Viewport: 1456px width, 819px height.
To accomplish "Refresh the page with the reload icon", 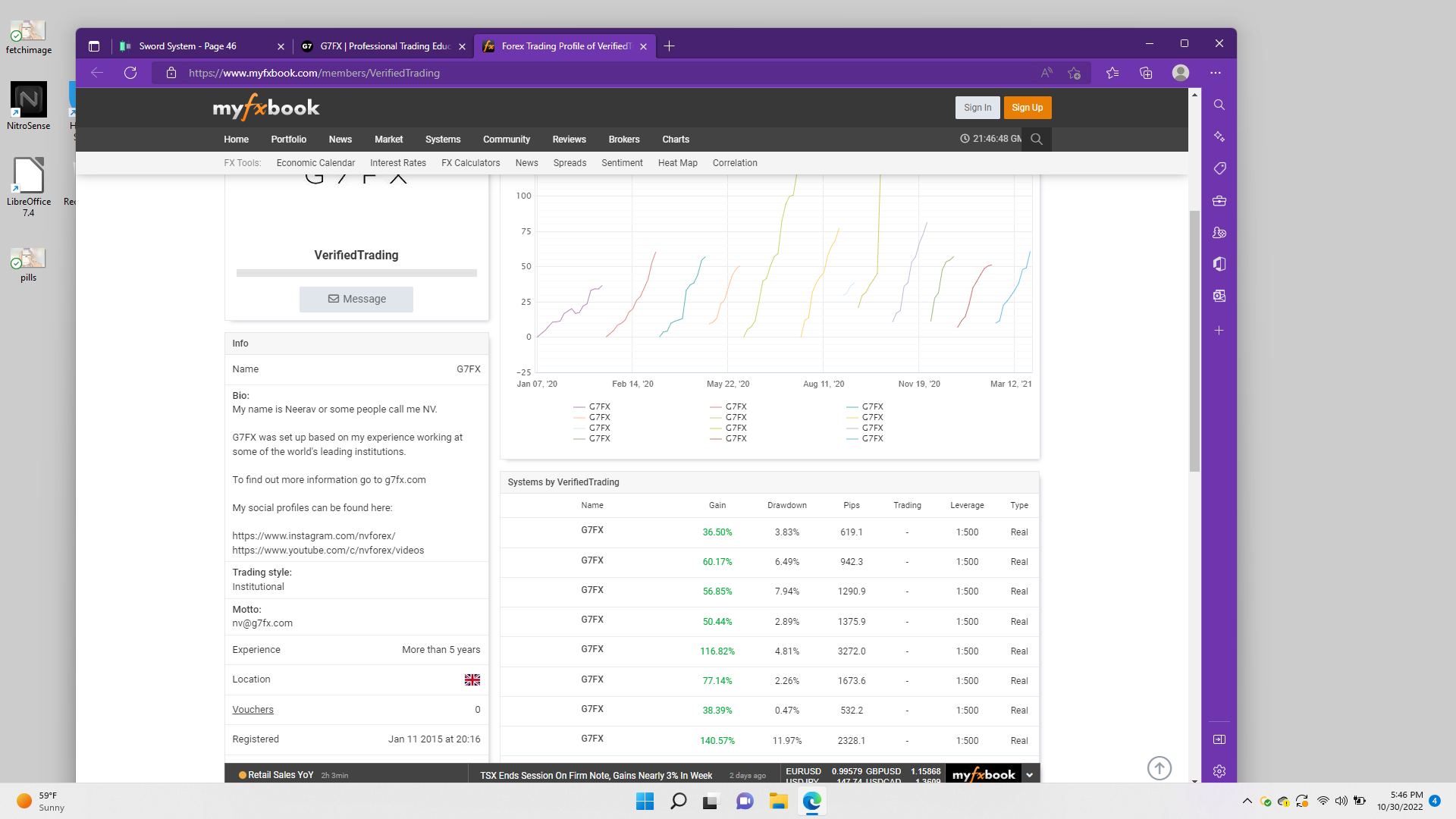I will (130, 73).
